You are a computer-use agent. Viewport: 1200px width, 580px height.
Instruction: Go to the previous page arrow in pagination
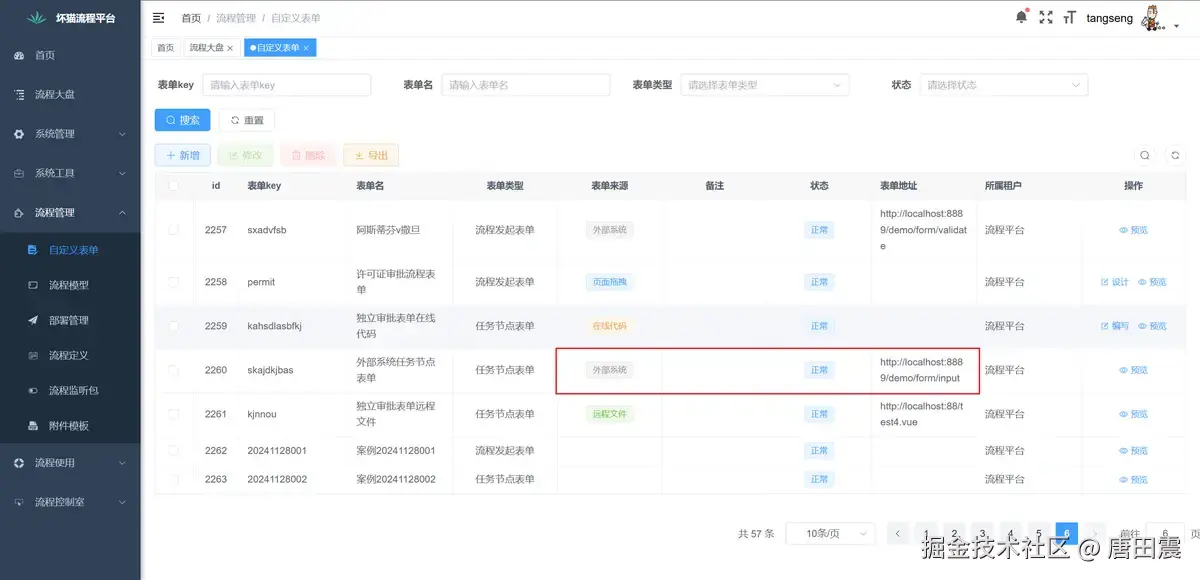tap(899, 534)
